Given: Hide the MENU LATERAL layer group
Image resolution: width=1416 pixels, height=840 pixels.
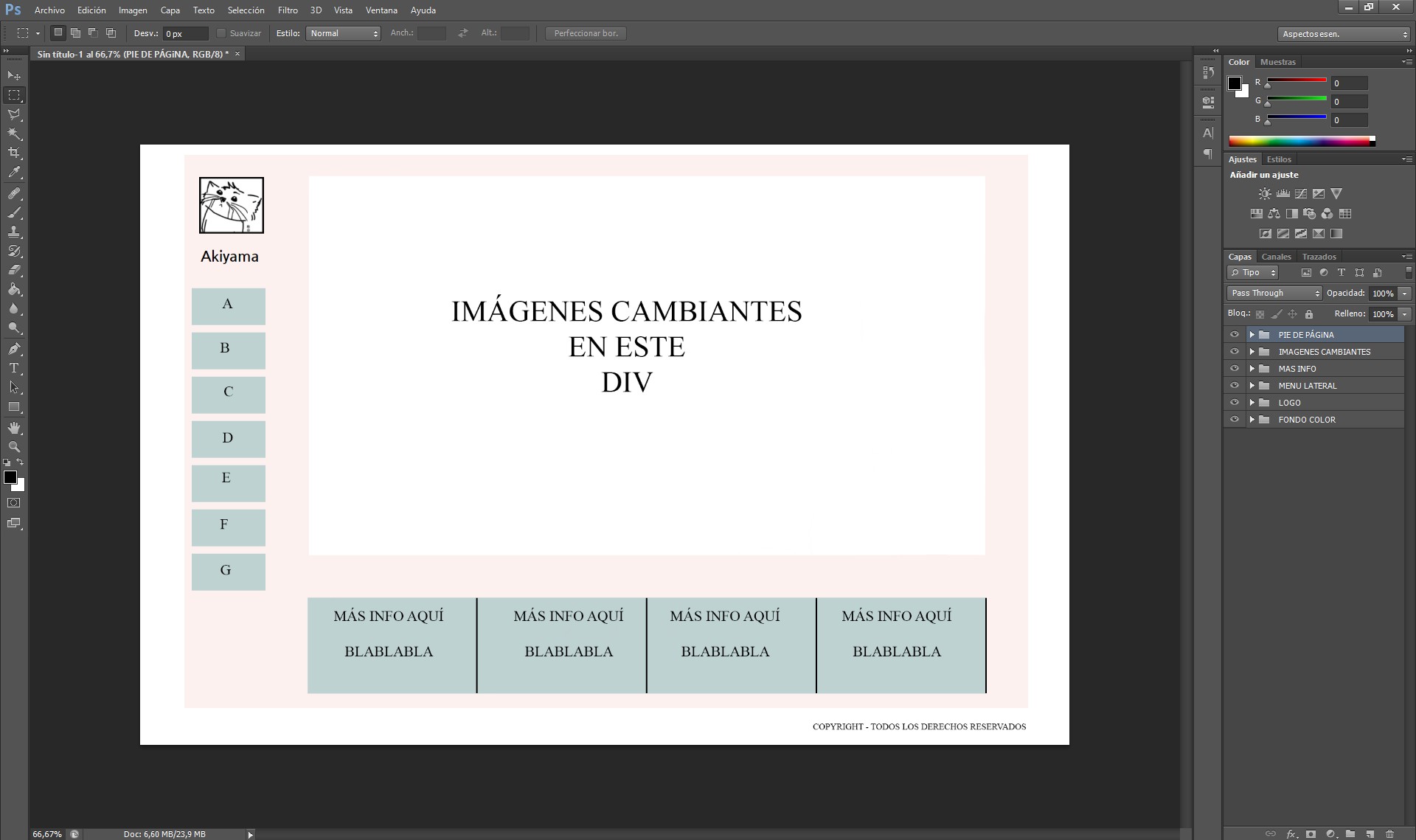Looking at the screenshot, I should tap(1234, 385).
